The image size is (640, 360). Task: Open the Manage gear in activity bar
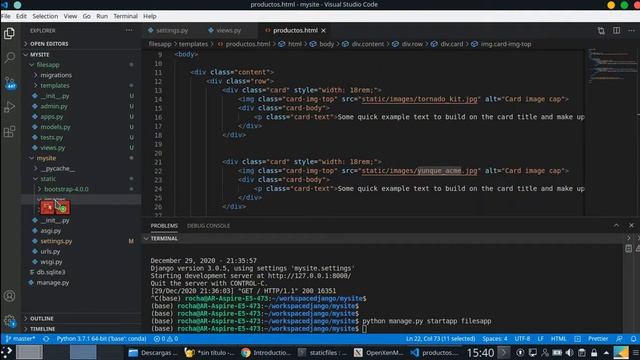pos(9,320)
